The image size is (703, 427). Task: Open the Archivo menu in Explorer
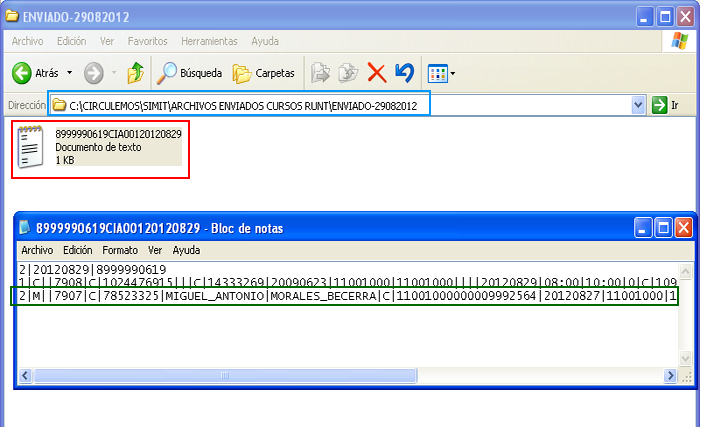[x=29, y=41]
